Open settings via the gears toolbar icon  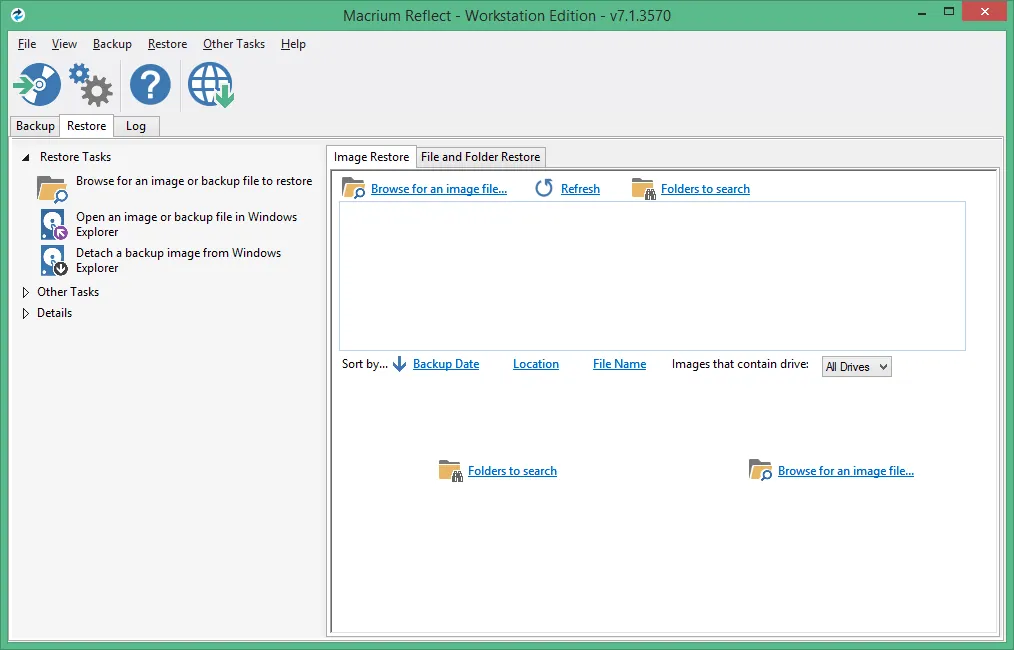91,85
